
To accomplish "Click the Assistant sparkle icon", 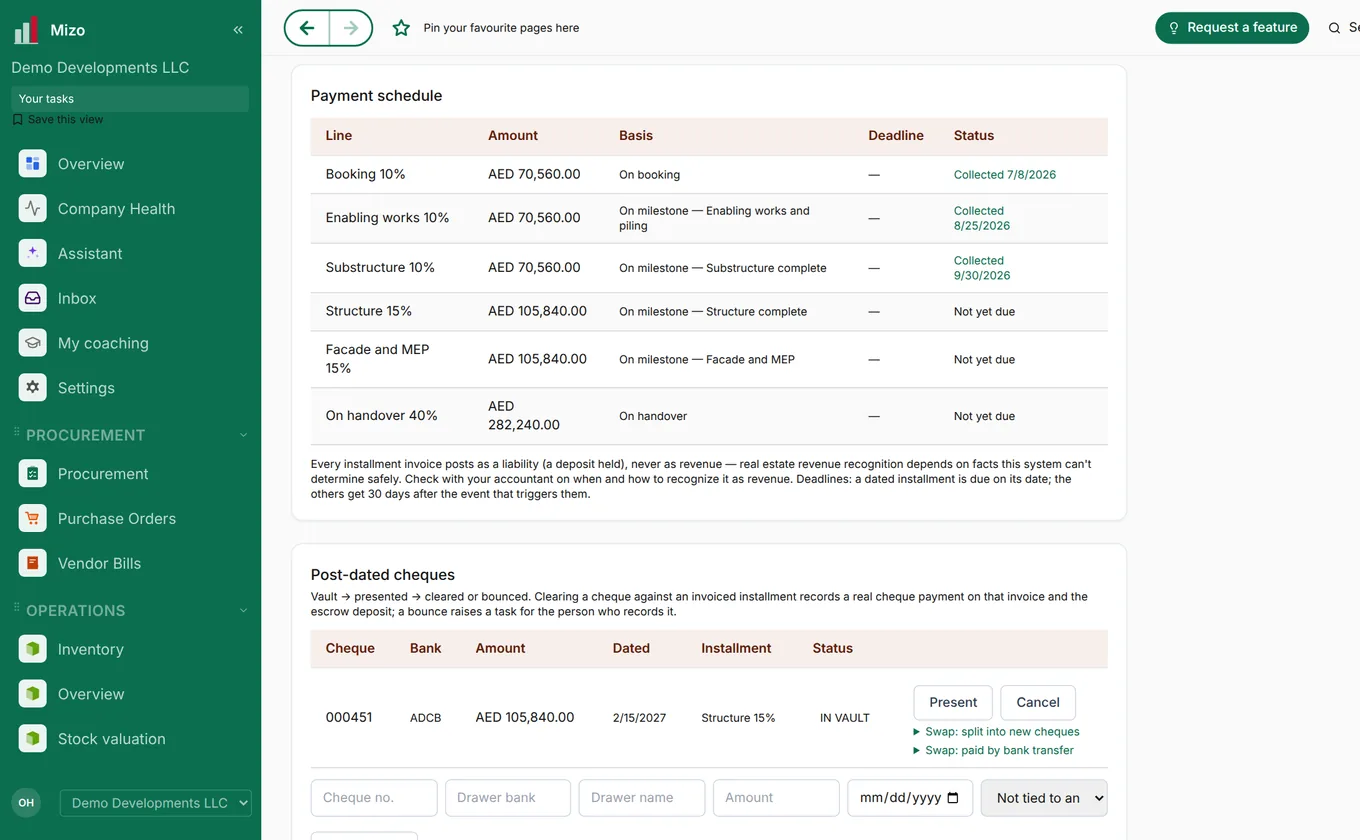I will tap(33, 253).
